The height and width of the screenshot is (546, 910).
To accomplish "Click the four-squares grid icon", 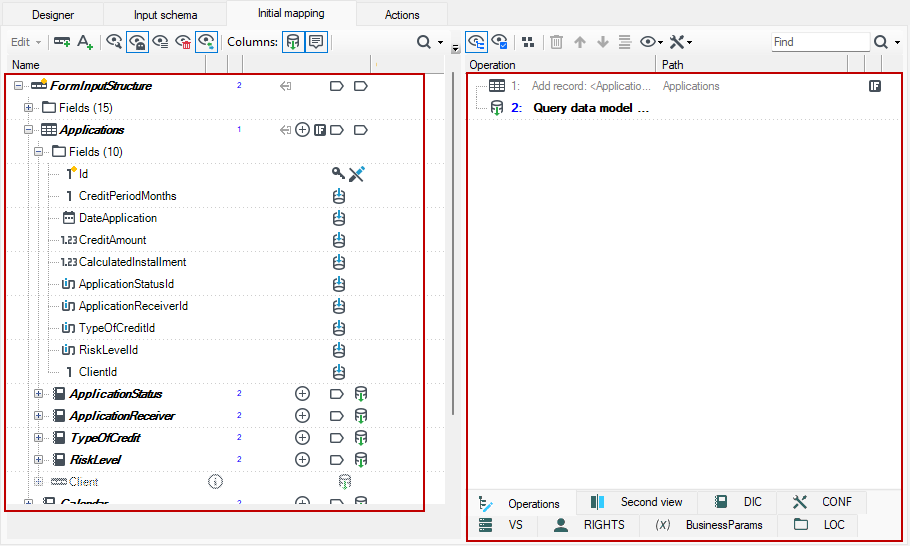I will point(528,42).
